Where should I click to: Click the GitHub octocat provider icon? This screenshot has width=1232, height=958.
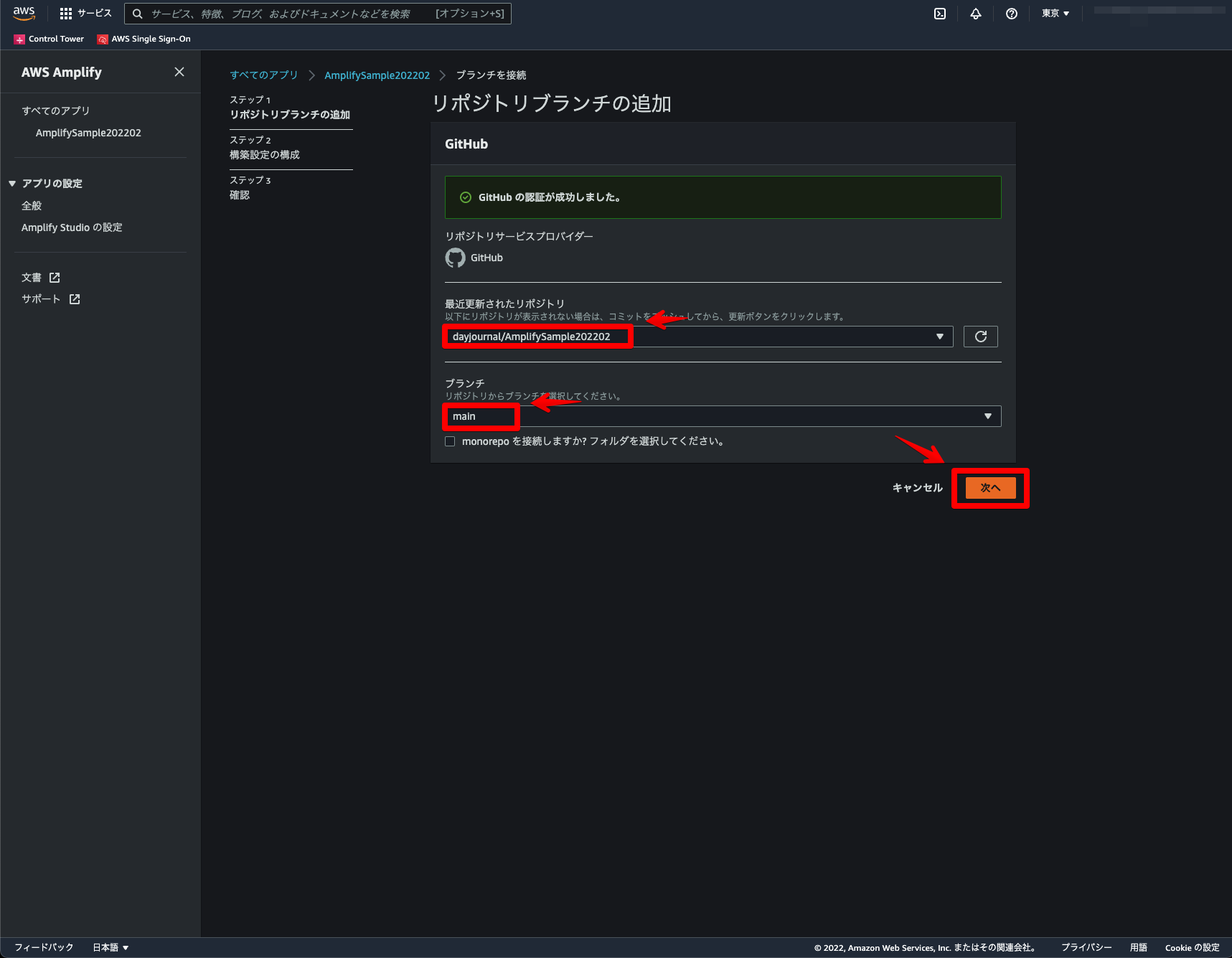click(455, 258)
